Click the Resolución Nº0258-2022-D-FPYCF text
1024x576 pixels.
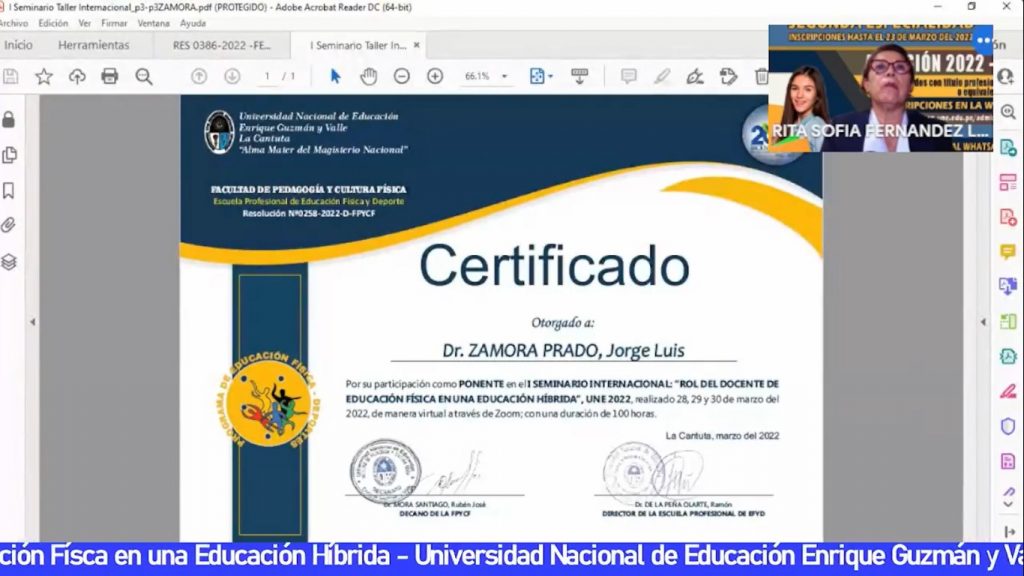[x=309, y=214]
